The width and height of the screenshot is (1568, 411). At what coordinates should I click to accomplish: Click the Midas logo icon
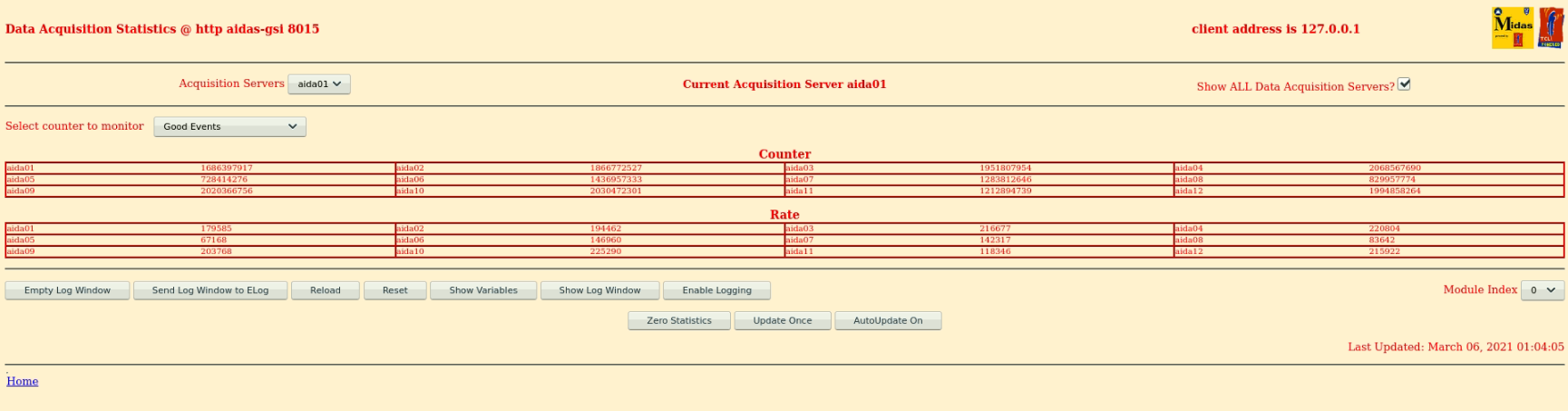click(1513, 28)
